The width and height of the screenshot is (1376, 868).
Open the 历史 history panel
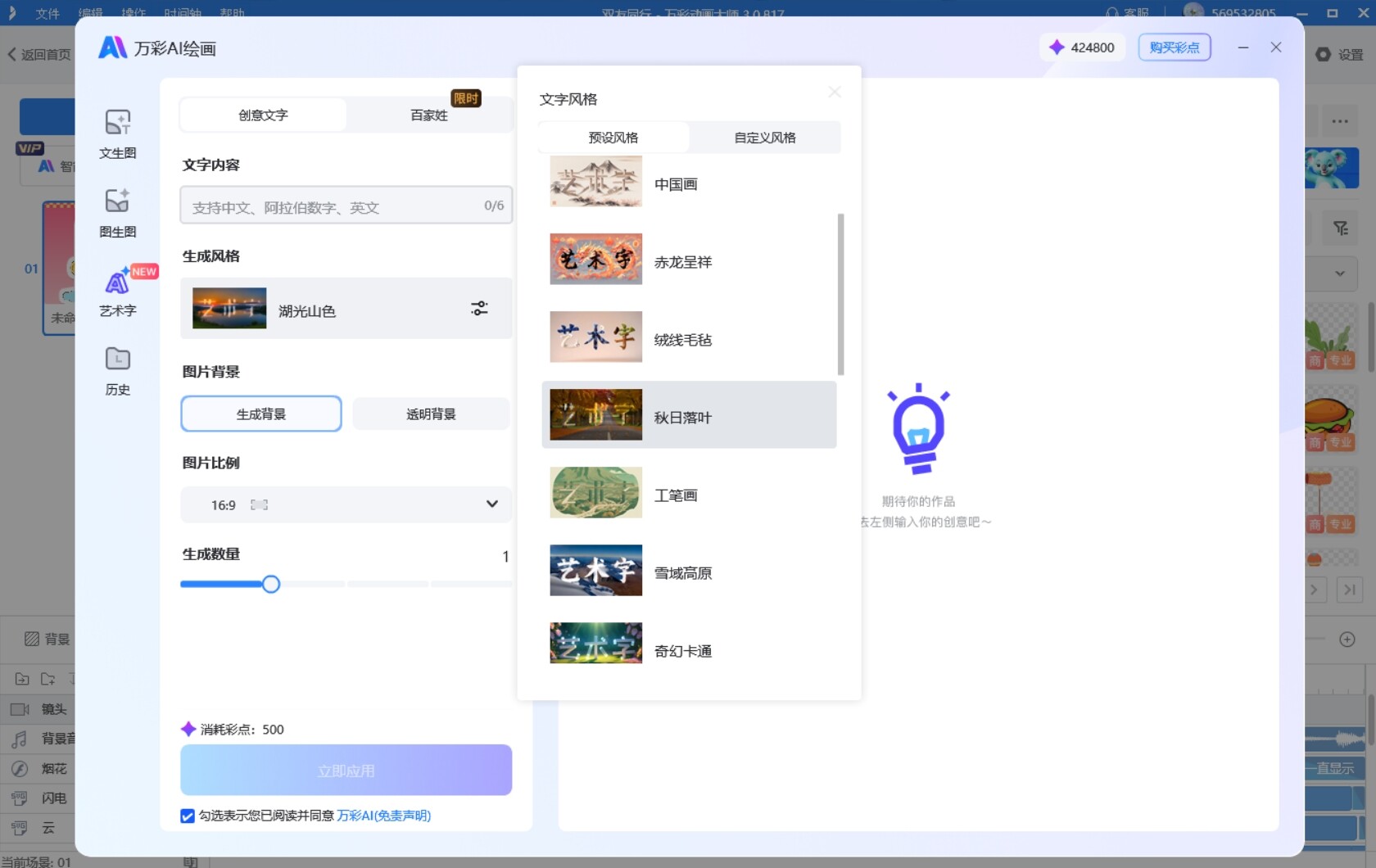click(x=117, y=371)
